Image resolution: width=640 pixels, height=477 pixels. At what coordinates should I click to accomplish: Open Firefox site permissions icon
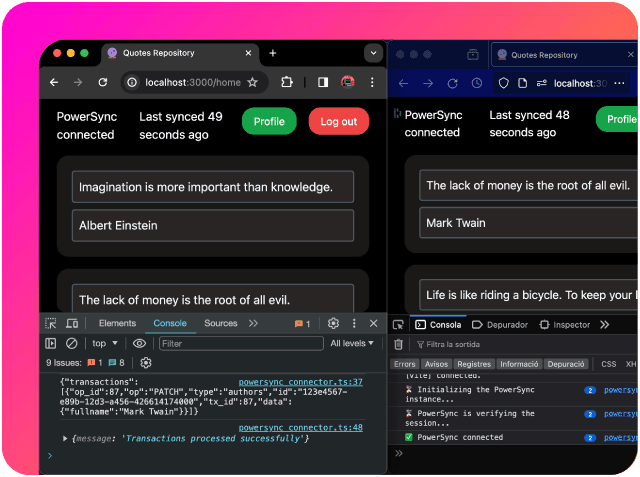[542, 84]
